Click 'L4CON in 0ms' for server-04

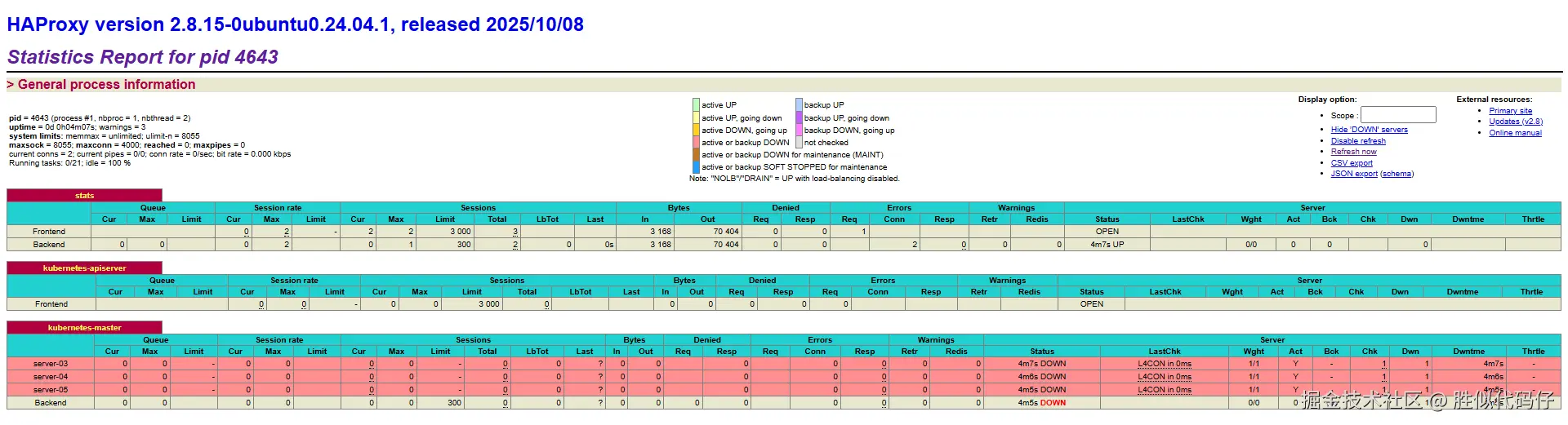(1165, 377)
